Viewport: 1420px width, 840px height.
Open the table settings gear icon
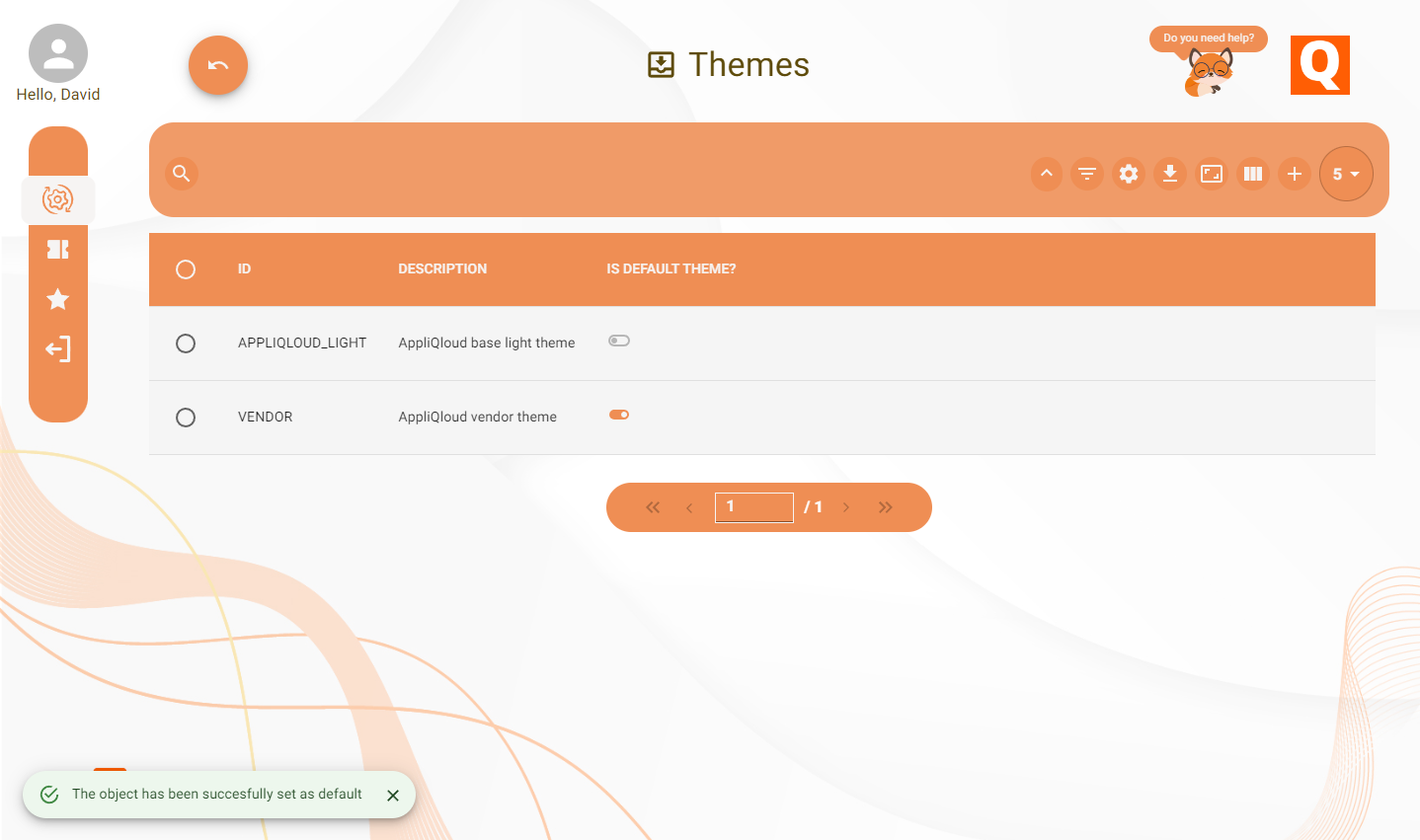(x=1129, y=174)
